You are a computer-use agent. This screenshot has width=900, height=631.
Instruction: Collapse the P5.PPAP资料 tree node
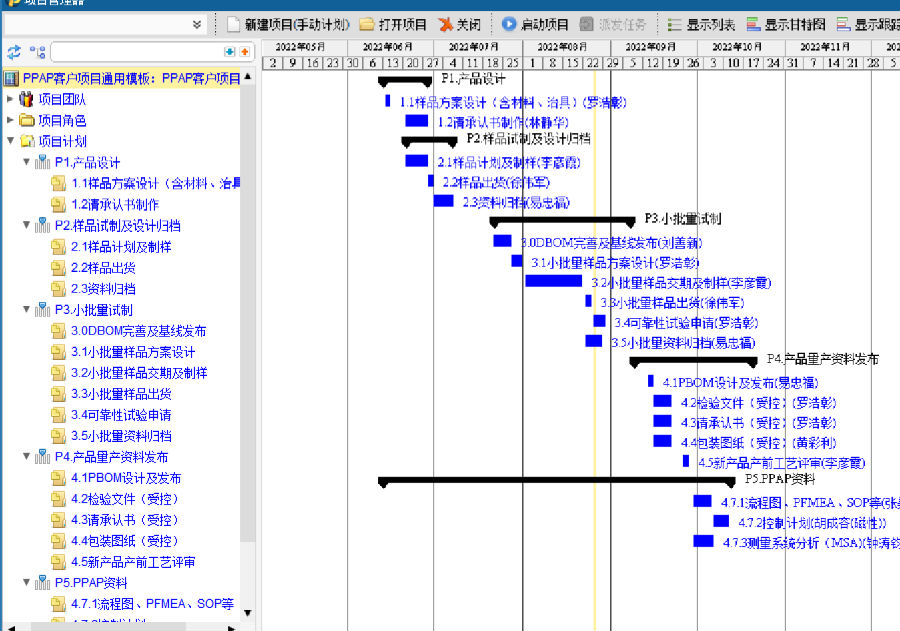click(26, 583)
